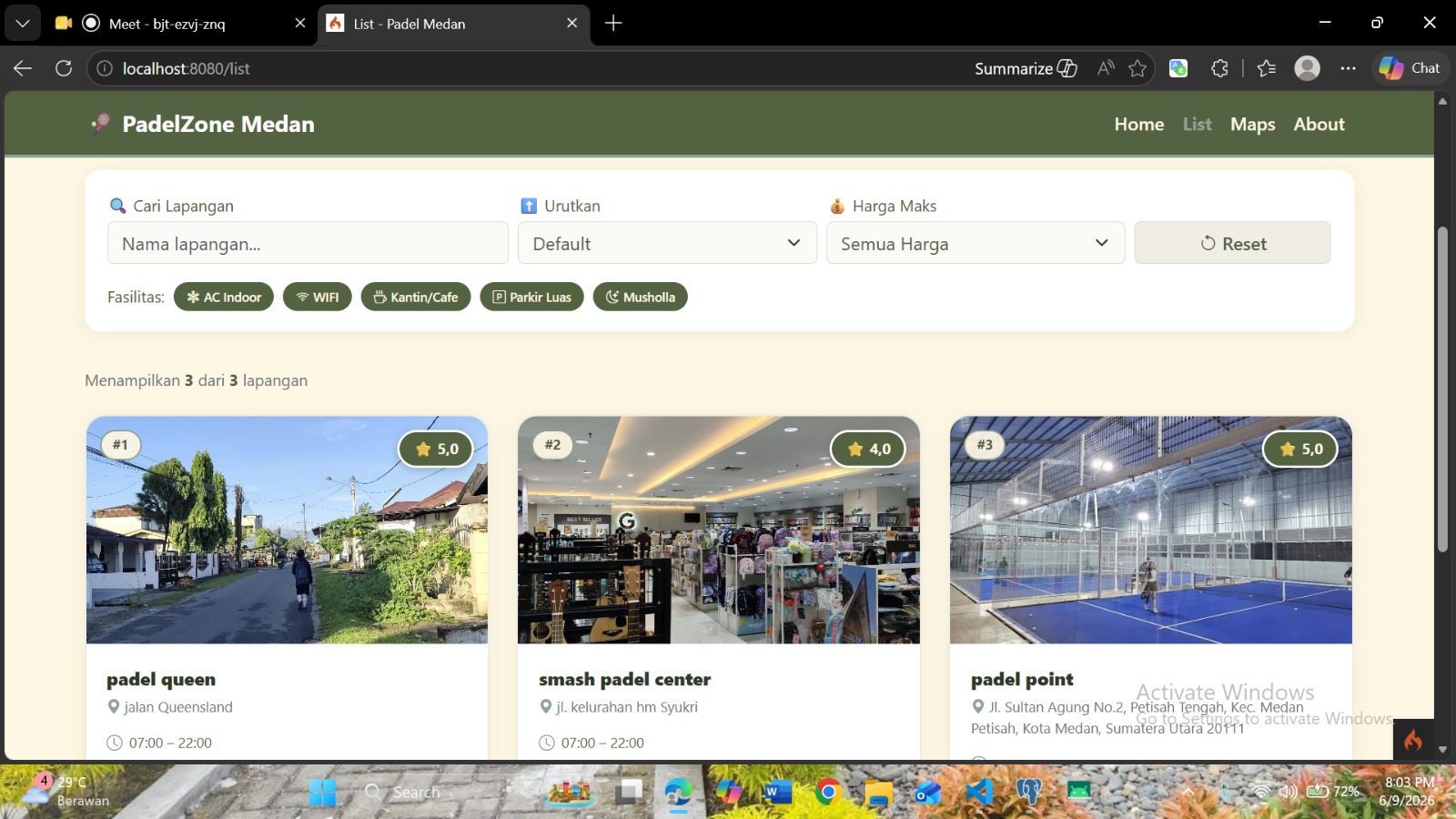
Task: View site information icon in the address bar
Action: coord(105,68)
